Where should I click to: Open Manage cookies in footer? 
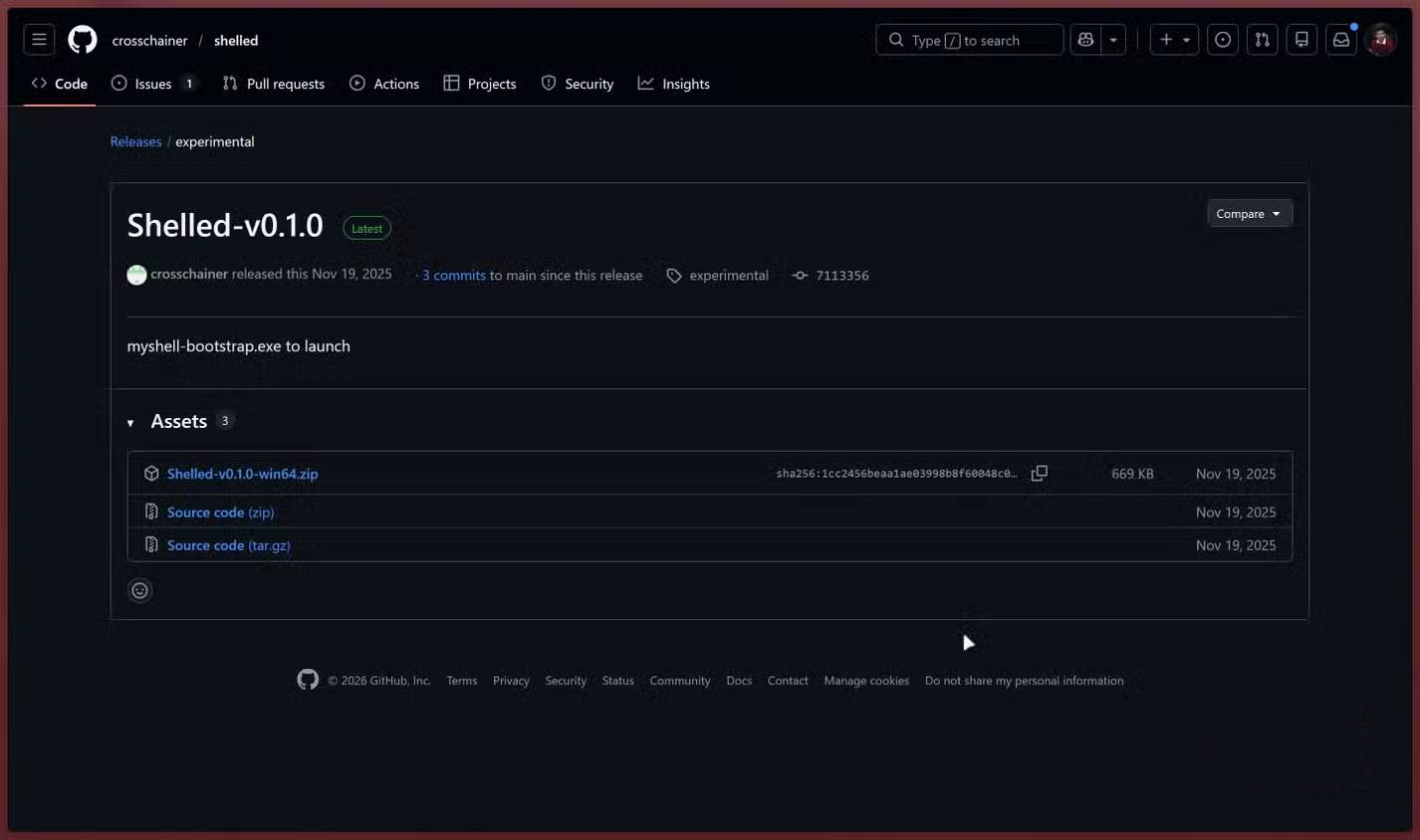(866, 681)
